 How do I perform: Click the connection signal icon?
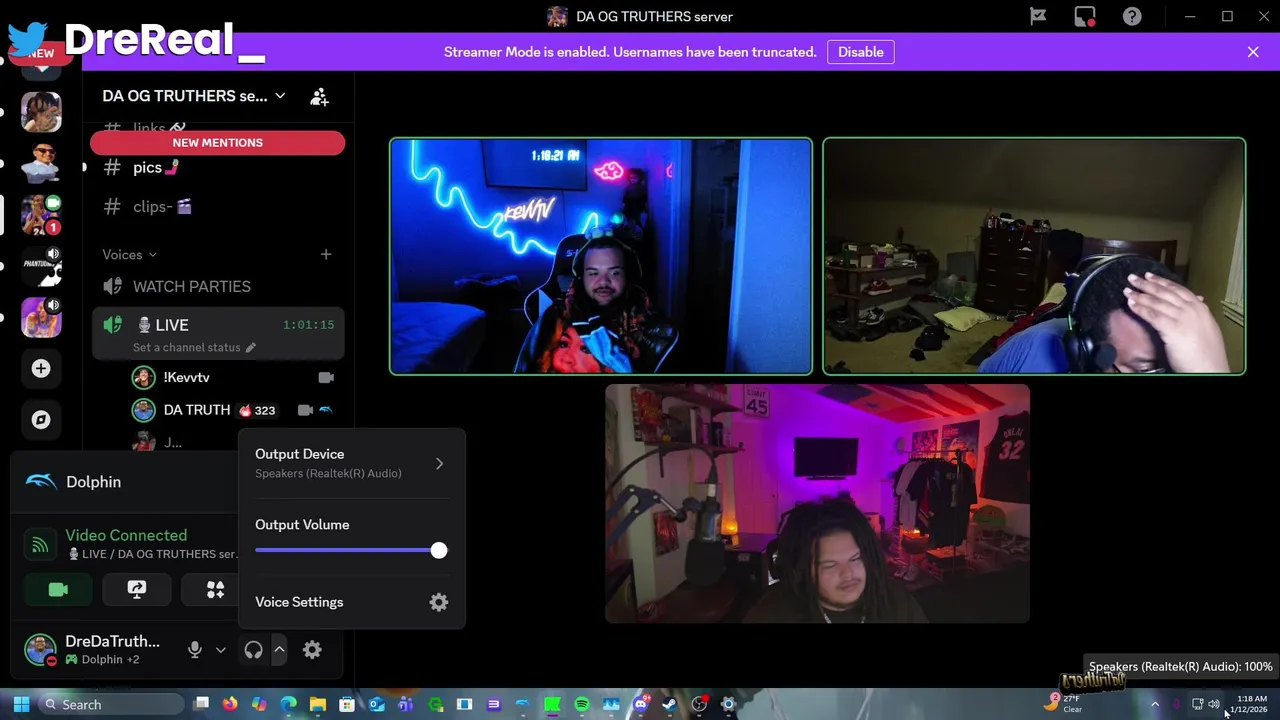[40, 545]
